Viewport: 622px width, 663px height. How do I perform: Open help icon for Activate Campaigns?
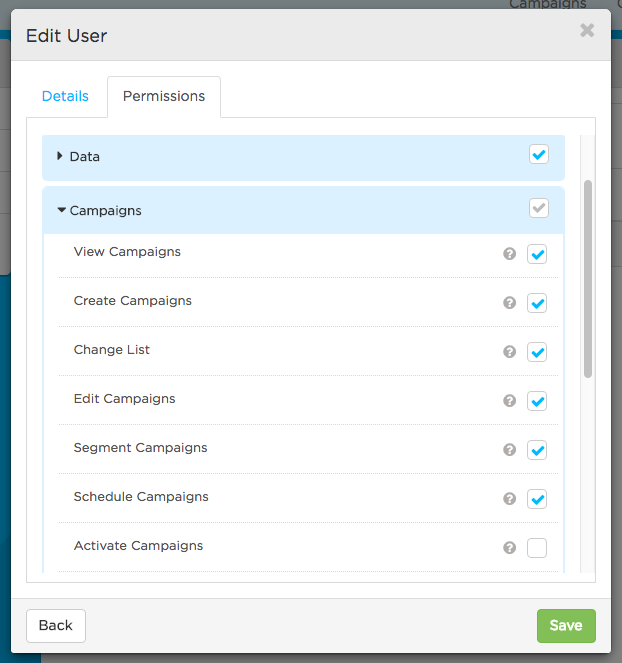click(x=510, y=548)
